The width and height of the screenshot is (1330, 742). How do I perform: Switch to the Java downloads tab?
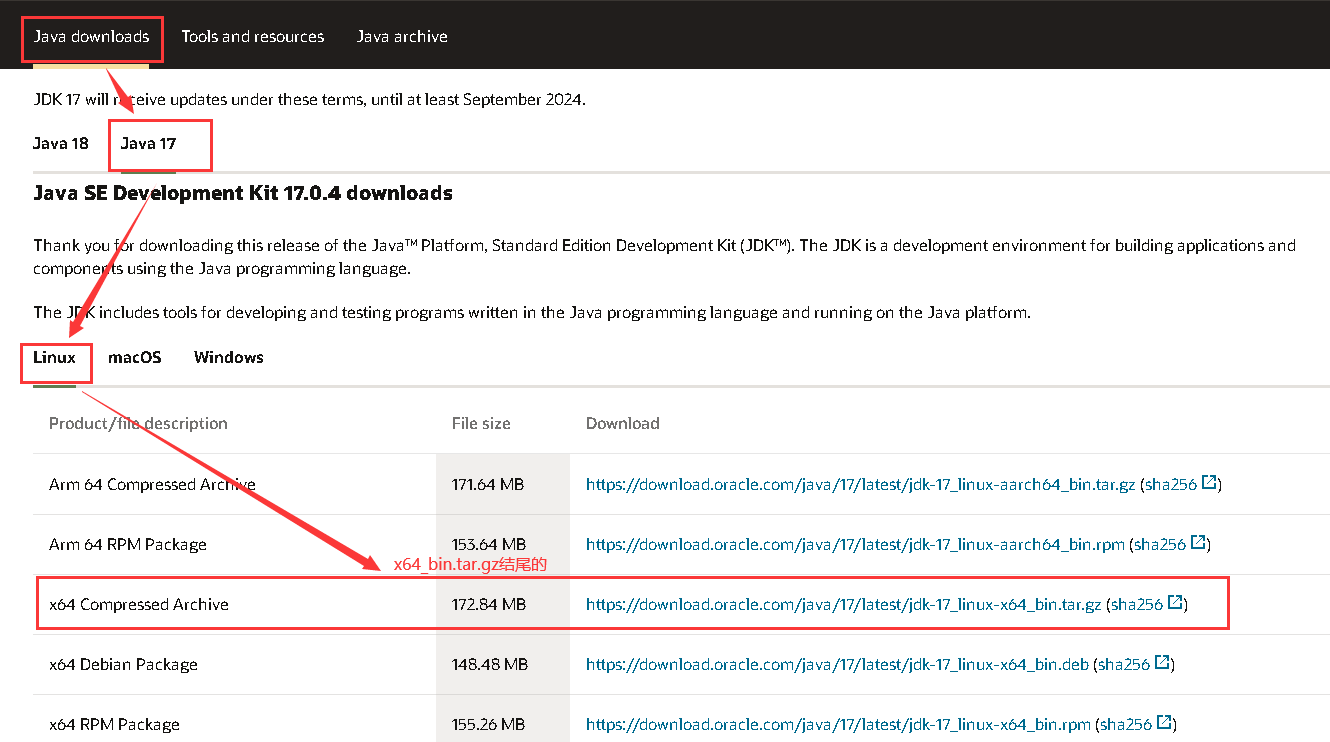click(x=91, y=36)
